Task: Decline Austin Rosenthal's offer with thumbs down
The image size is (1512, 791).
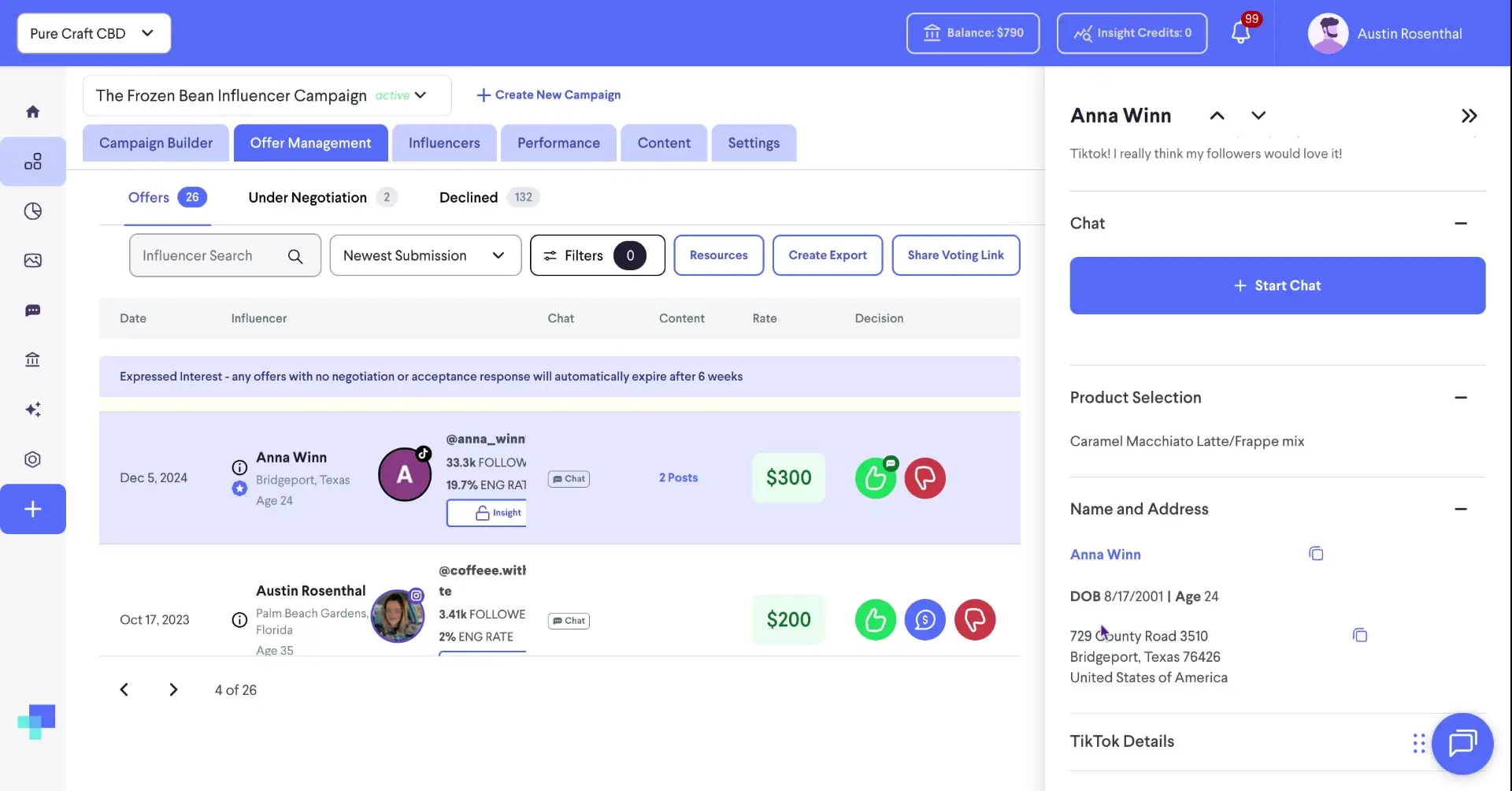Action: coord(975,620)
